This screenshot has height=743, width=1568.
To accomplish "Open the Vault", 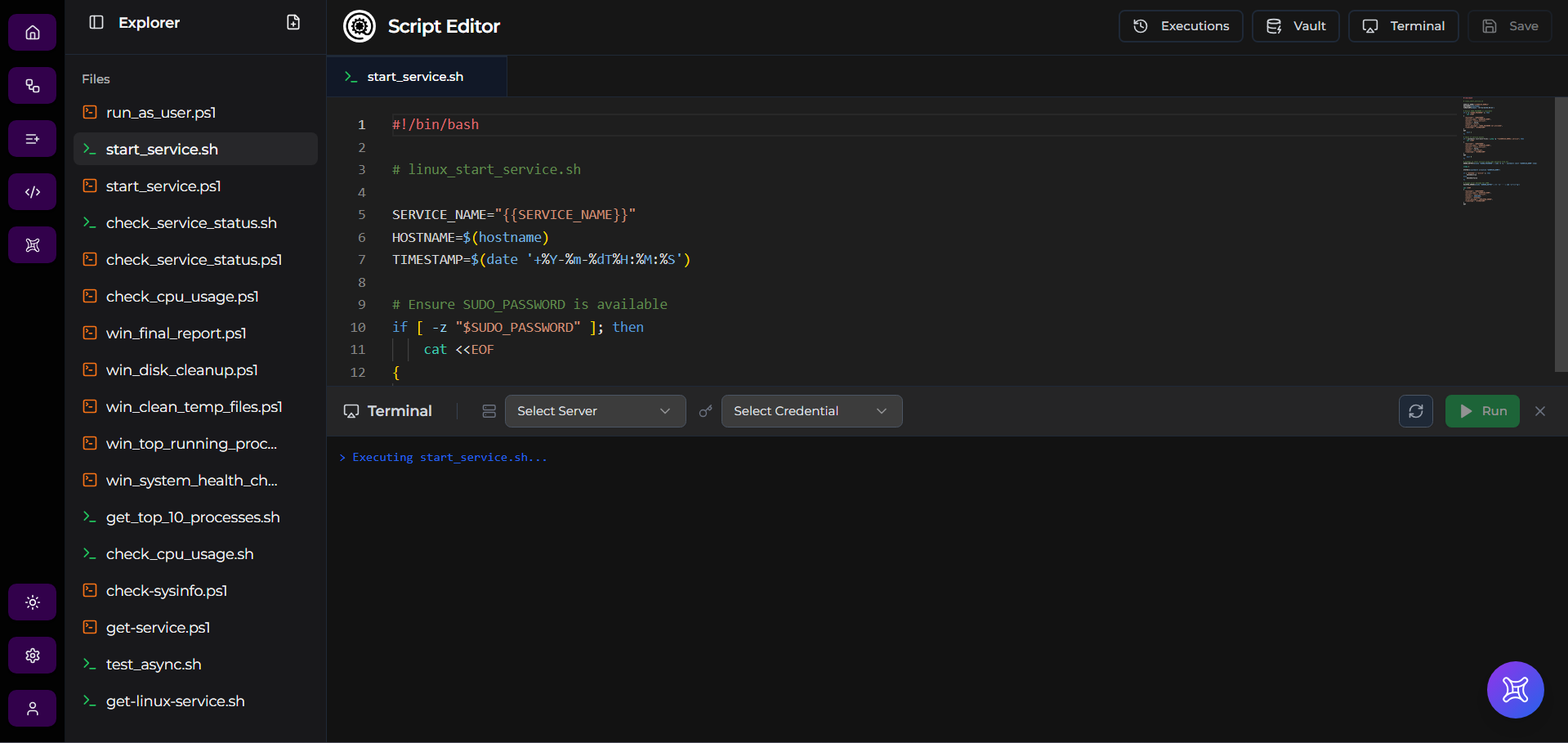I will (x=1295, y=26).
